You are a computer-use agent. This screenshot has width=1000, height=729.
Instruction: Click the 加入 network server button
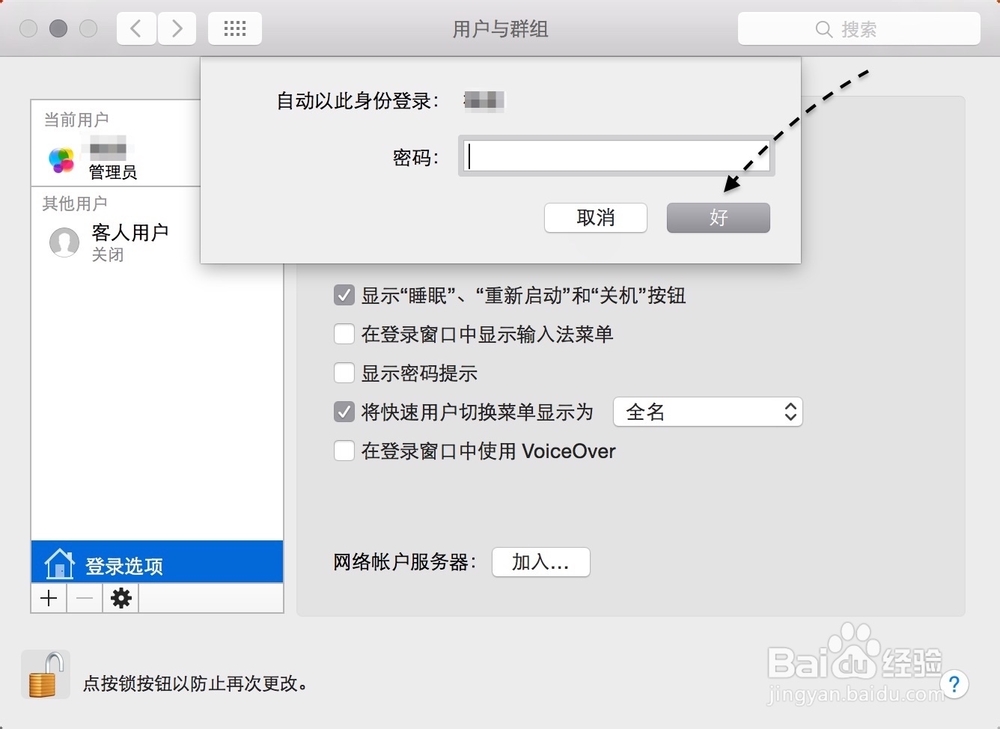540,562
